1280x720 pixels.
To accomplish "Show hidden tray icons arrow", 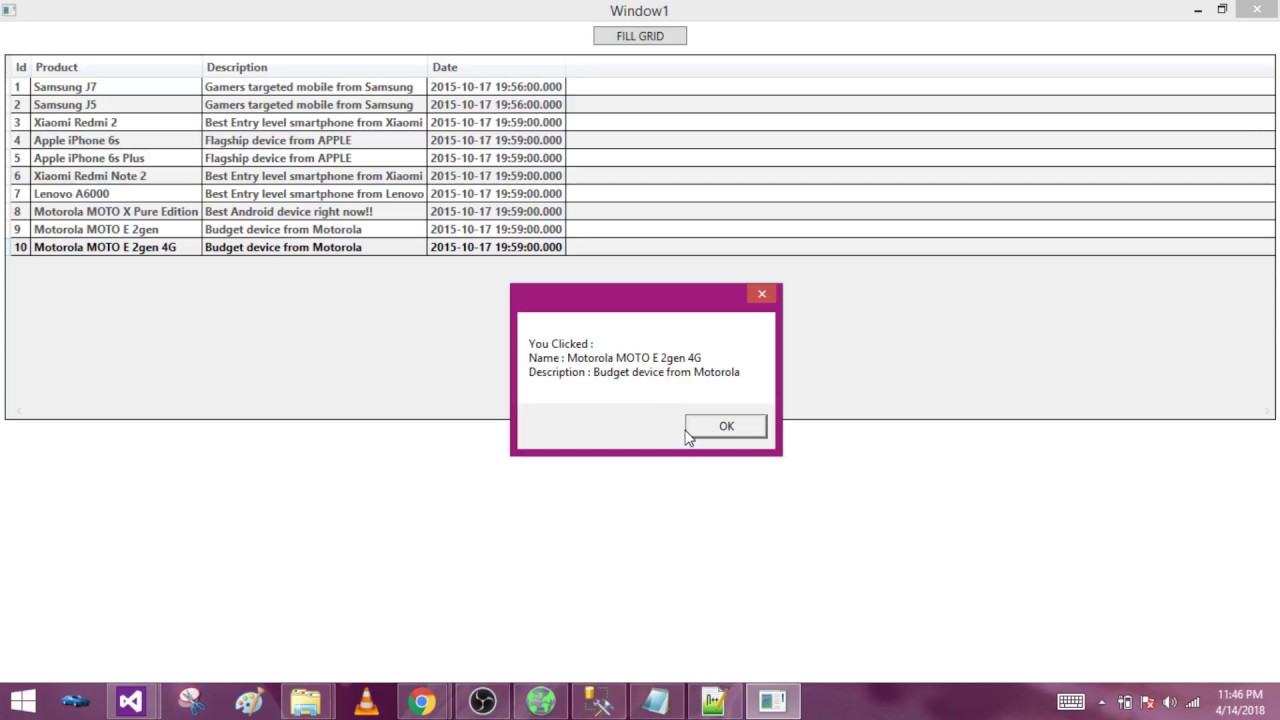I will point(1102,702).
